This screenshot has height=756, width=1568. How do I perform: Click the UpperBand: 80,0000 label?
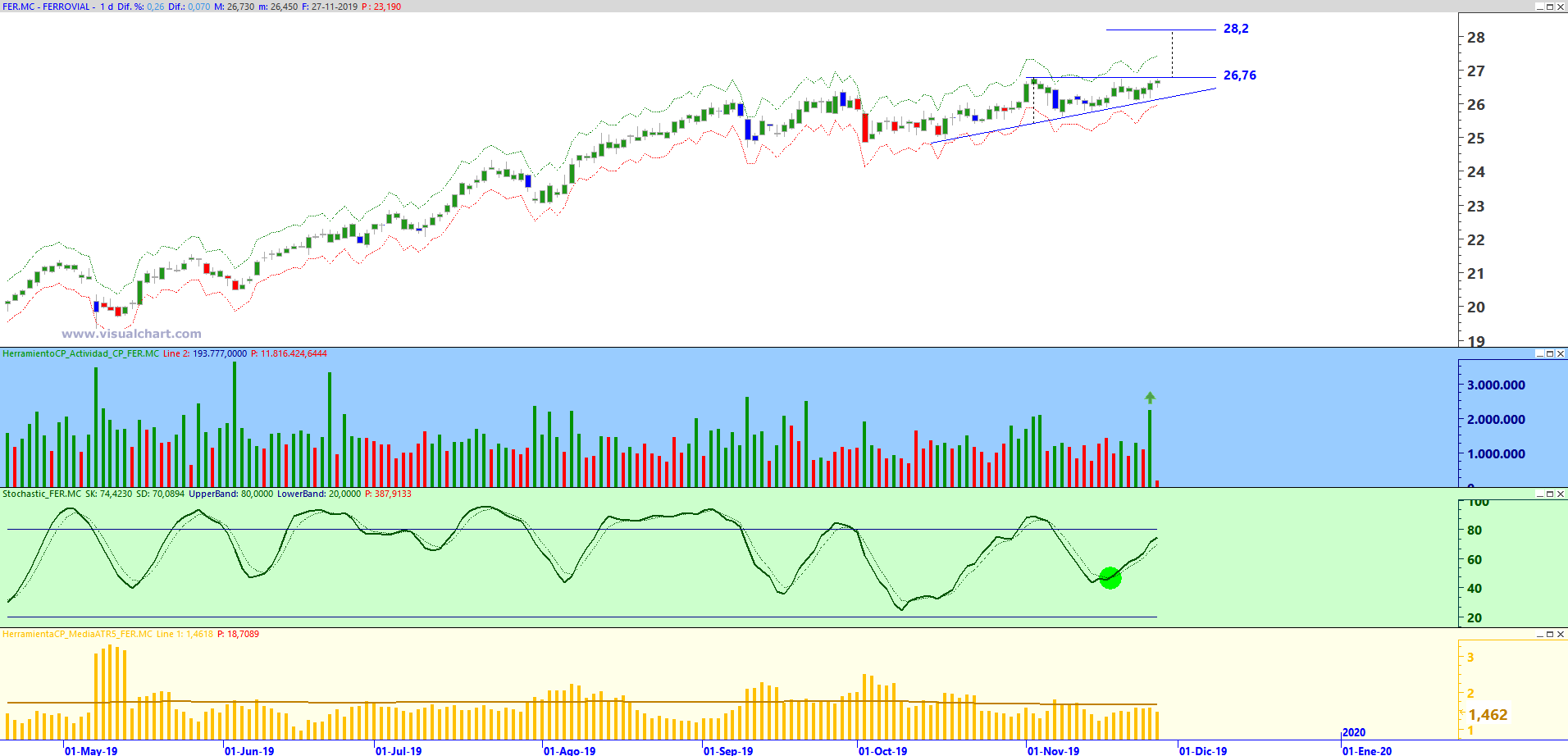(x=231, y=494)
